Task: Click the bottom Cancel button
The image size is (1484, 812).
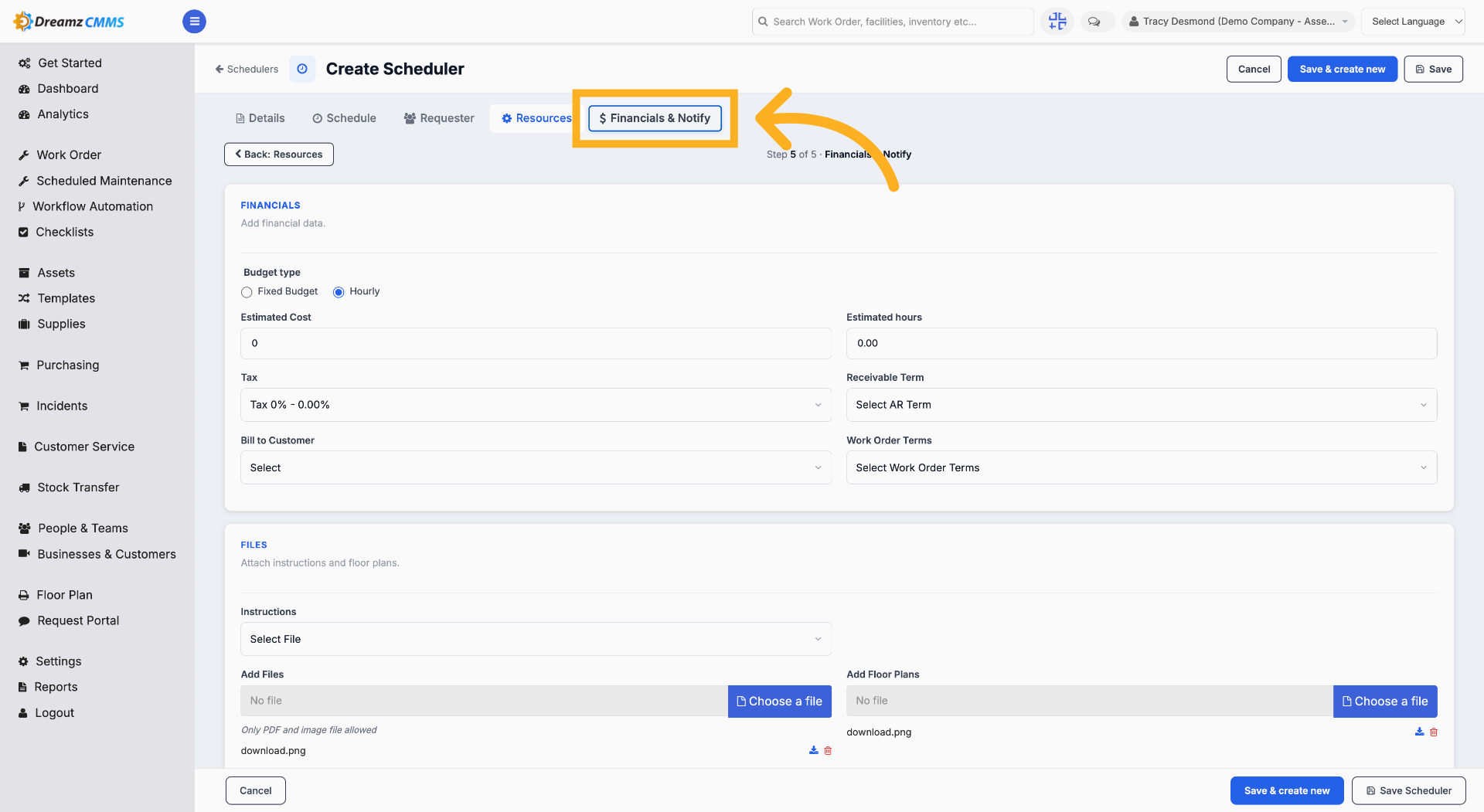Action: [256, 790]
